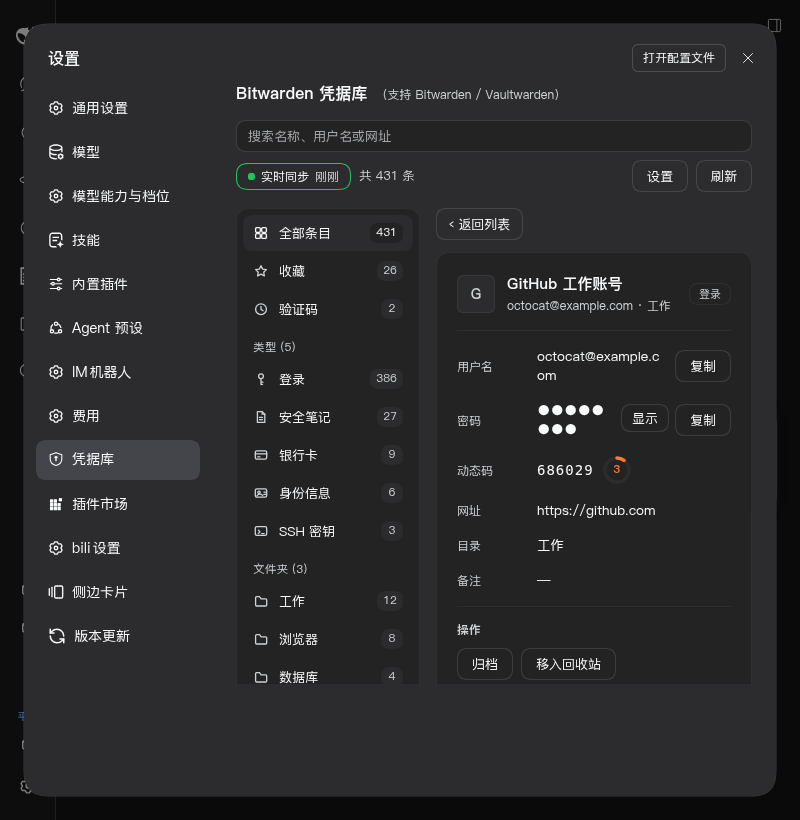The image size is (800, 820).
Task: Click the SSH 密钥 terminal icon
Action: (260, 531)
